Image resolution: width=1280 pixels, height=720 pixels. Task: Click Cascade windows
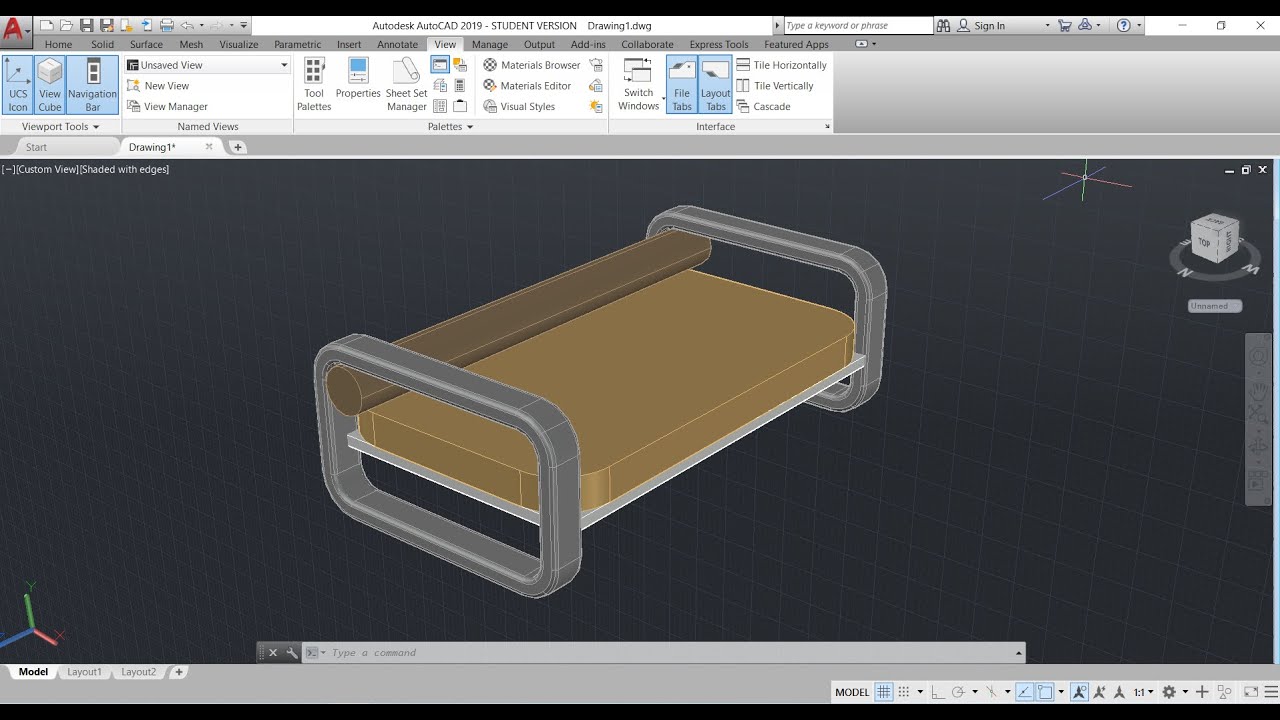(x=763, y=107)
